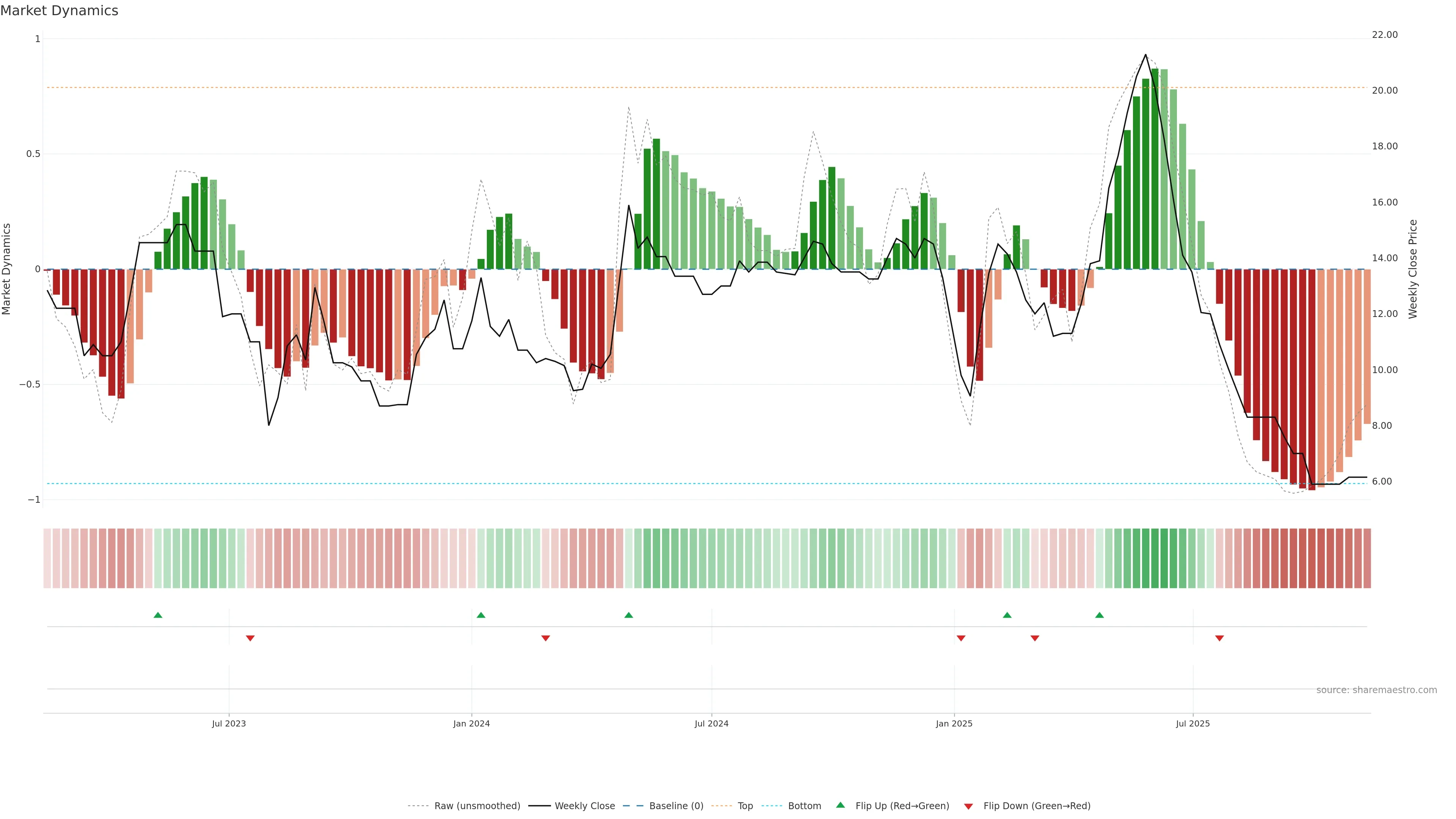This screenshot has height=819, width=1456.
Task: Click the Weekly Close Price axis title
Action: click(1413, 269)
